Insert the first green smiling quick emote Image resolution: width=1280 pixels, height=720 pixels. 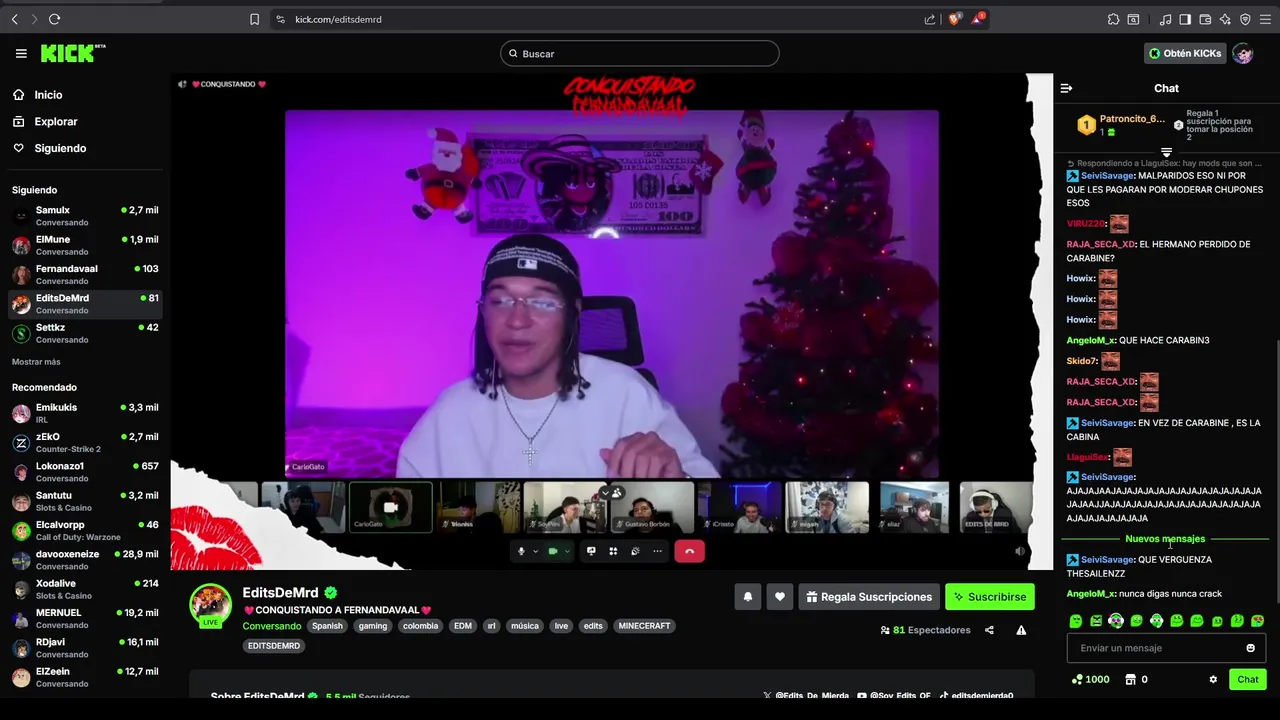1076,621
